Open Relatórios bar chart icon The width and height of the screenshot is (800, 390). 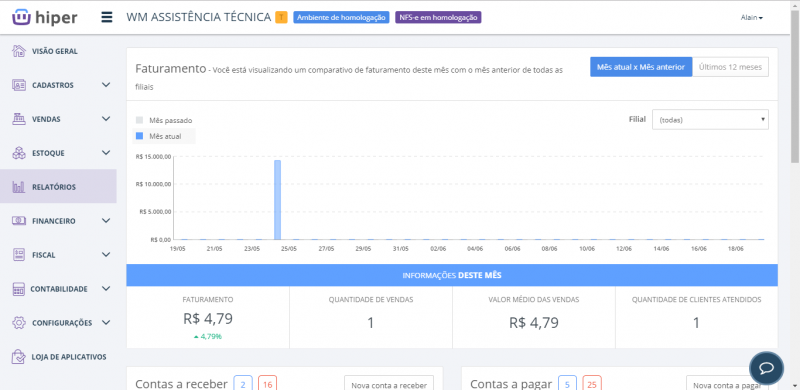19,187
